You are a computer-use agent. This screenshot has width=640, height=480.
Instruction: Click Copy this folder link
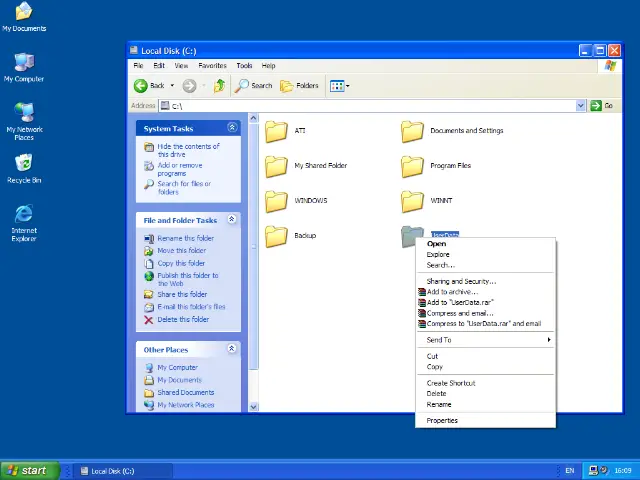[181, 263]
